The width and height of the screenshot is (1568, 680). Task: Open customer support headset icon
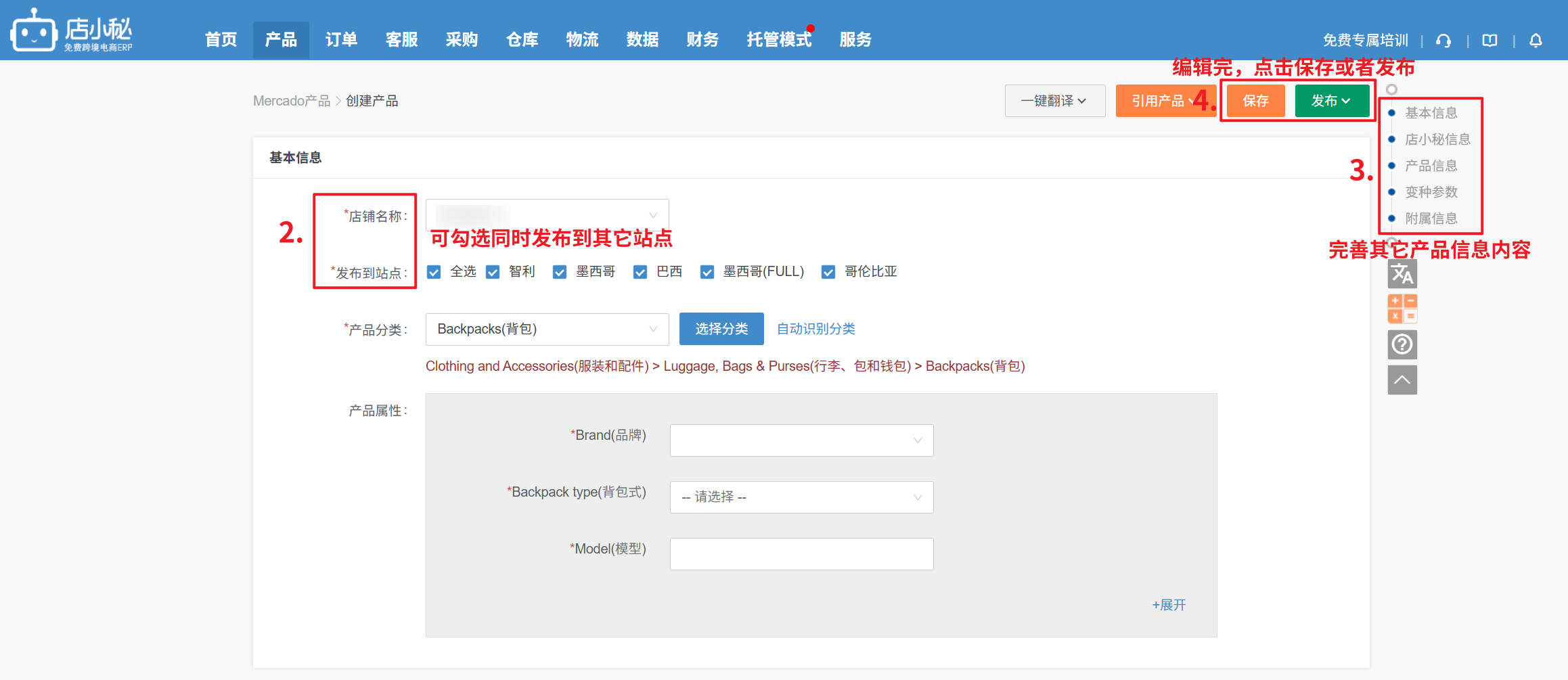click(x=1443, y=41)
